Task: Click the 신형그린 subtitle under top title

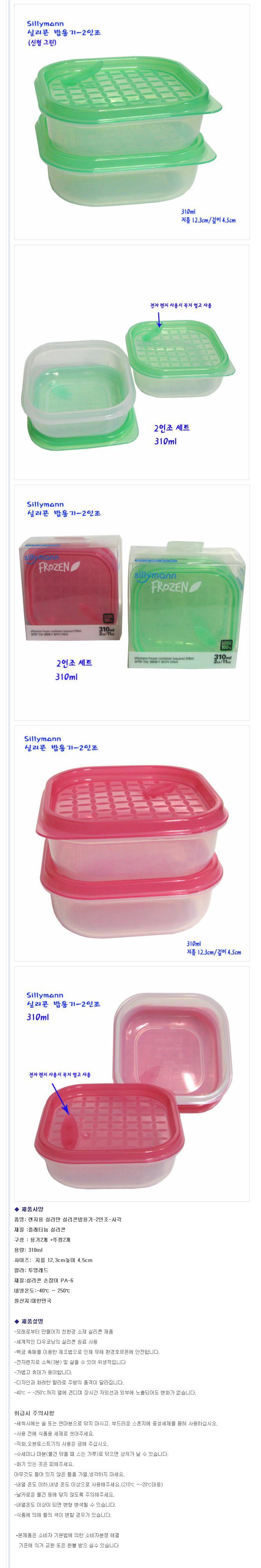Action: pyautogui.click(x=42, y=44)
